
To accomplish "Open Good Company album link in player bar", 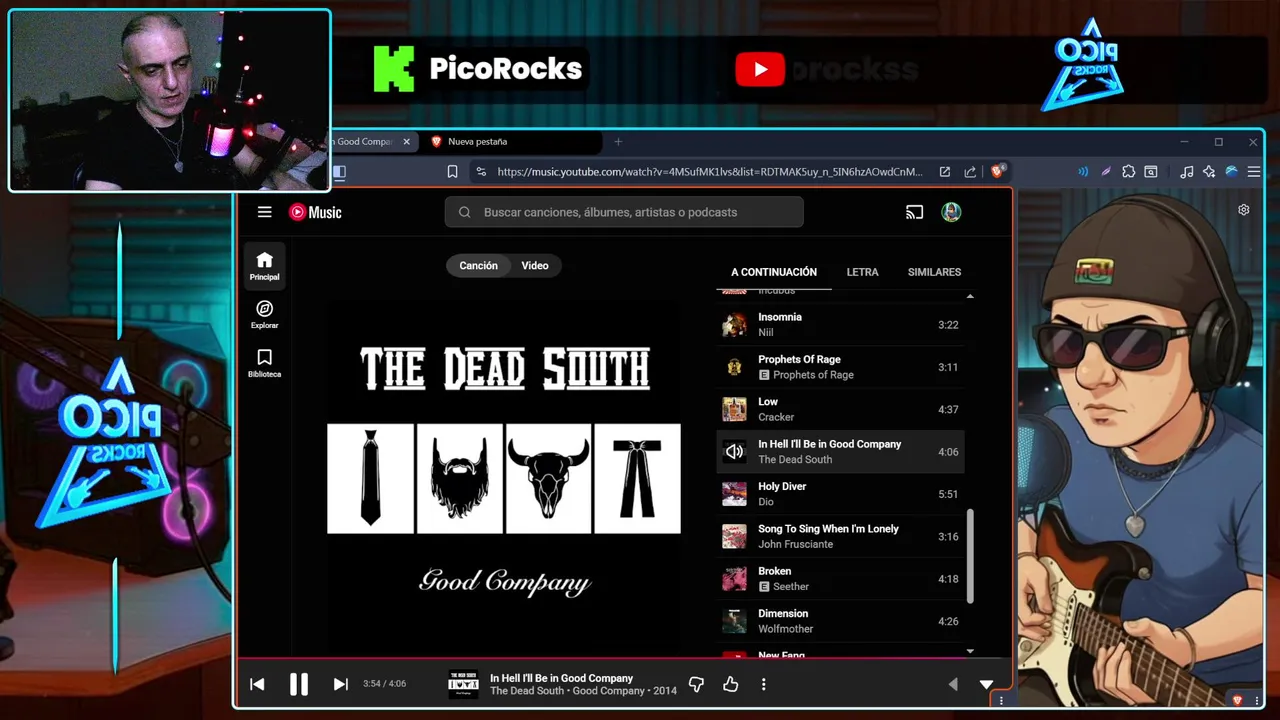I will (x=609, y=691).
